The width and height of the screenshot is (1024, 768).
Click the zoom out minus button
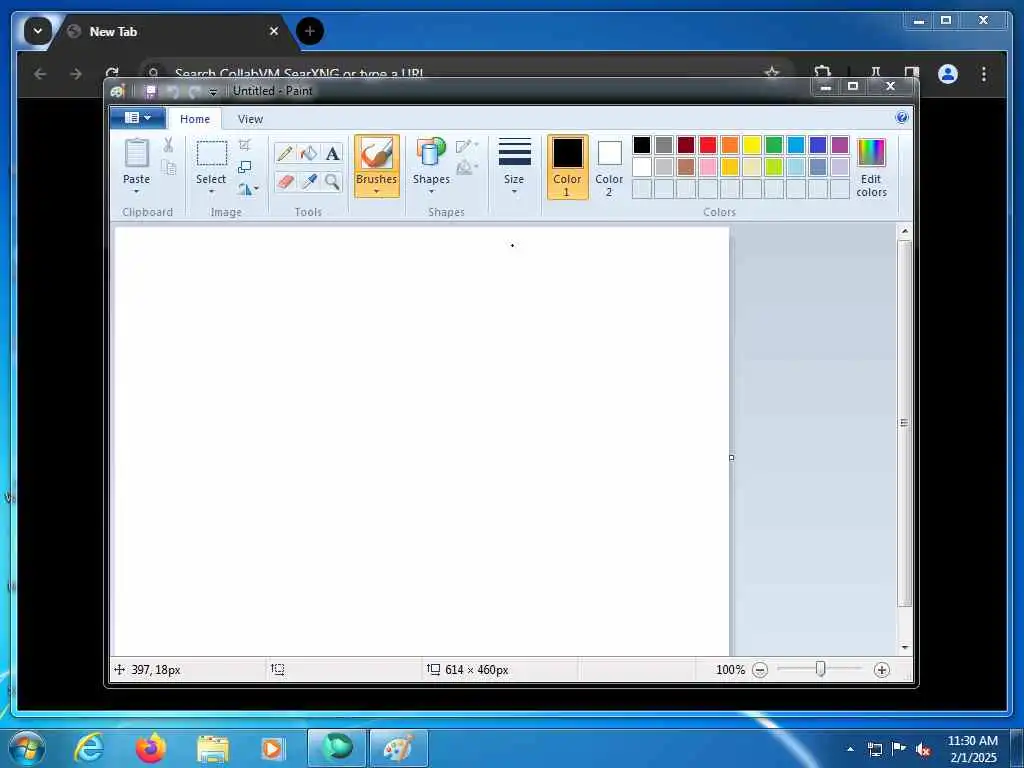pyautogui.click(x=760, y=669)
